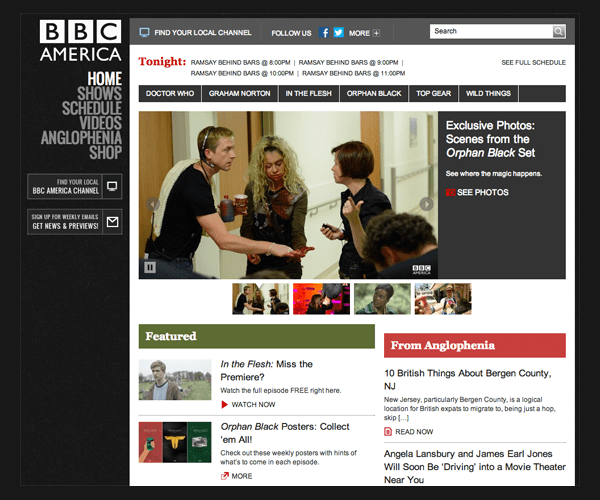Click main Orphan Black set slideshow image
The width and height of the screenshot is (600, 500).
coord(288,195)
